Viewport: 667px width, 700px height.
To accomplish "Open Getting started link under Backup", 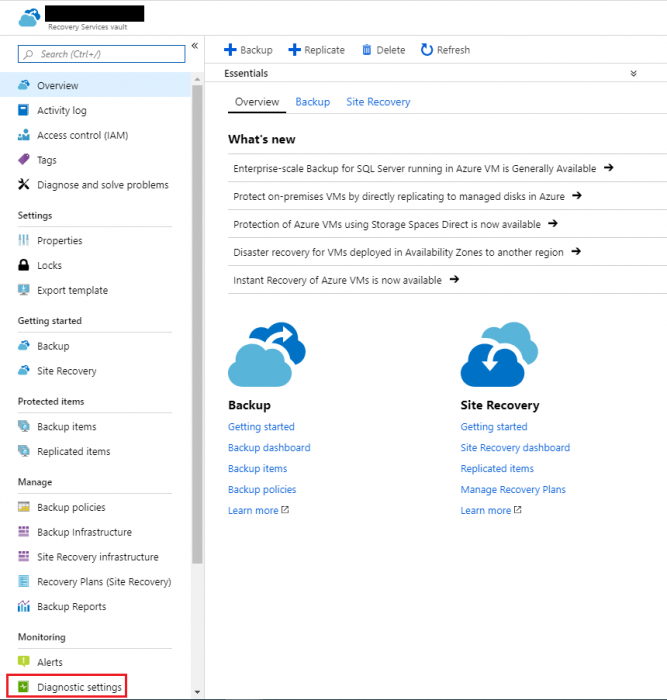I will 261,427.
